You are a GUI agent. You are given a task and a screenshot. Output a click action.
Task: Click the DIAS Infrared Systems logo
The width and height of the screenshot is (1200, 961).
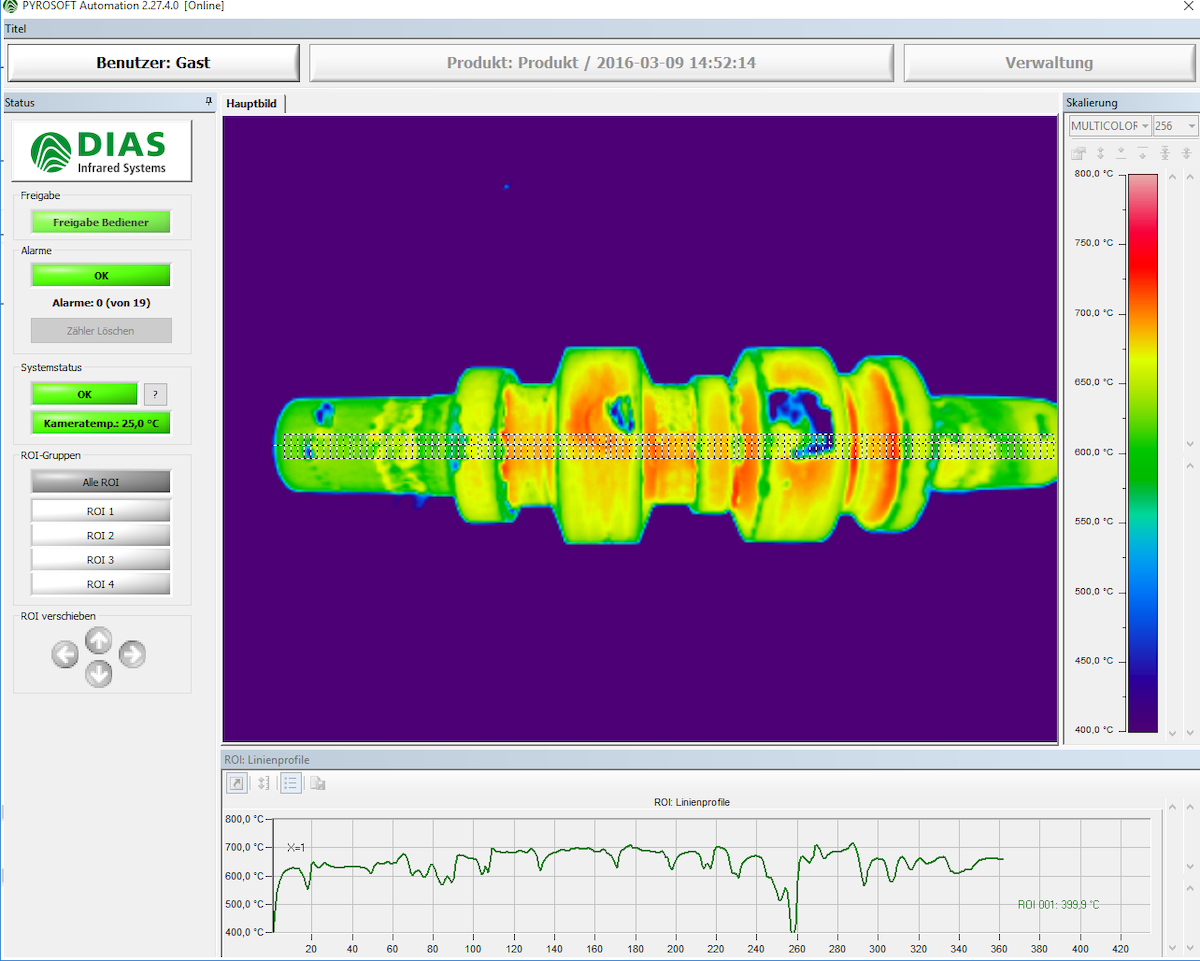(x=101, y=150)
